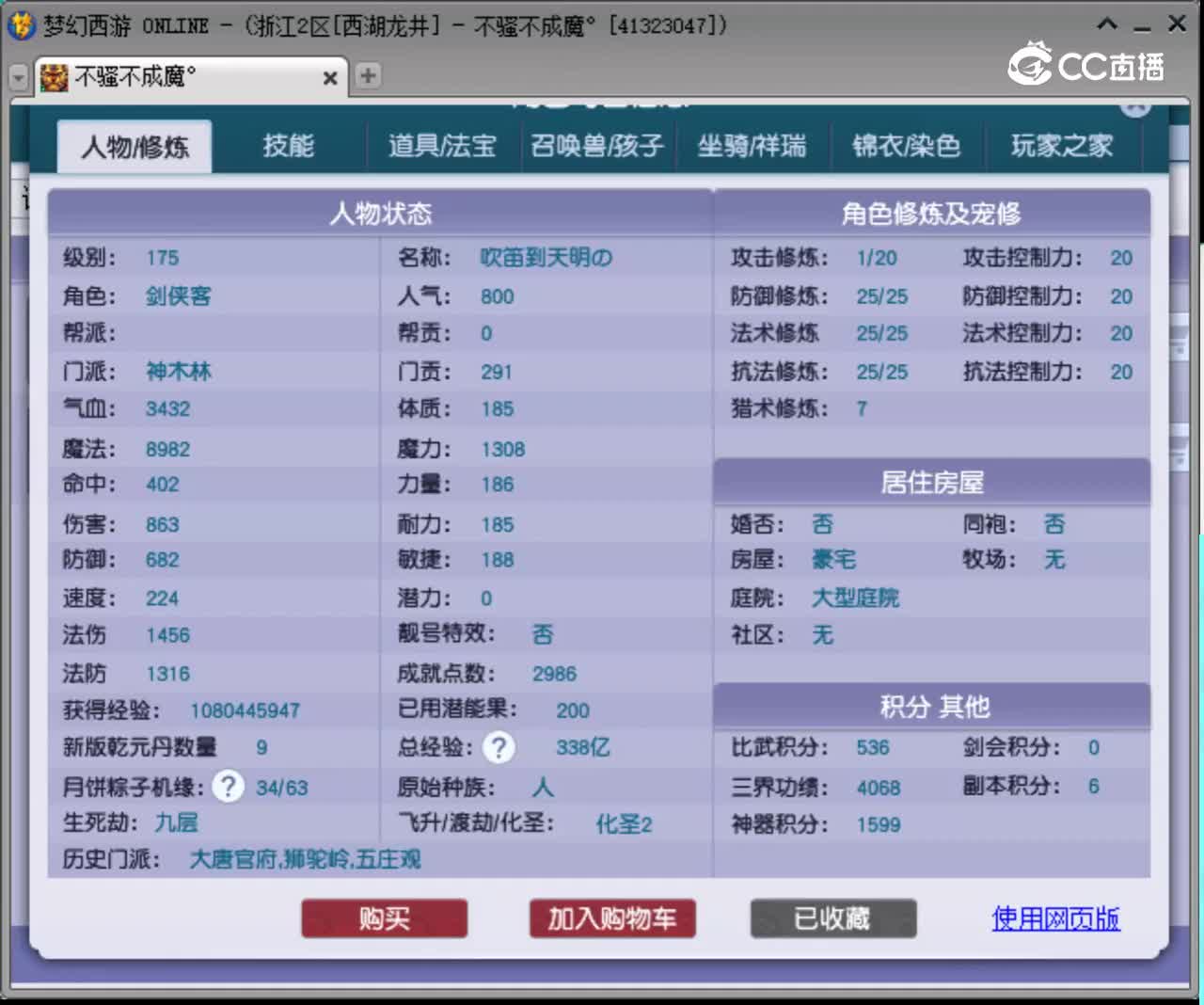Viewport: 1204px width, 1005px height.
Task: Click the help icon beside 总经验
Action: 499,748
